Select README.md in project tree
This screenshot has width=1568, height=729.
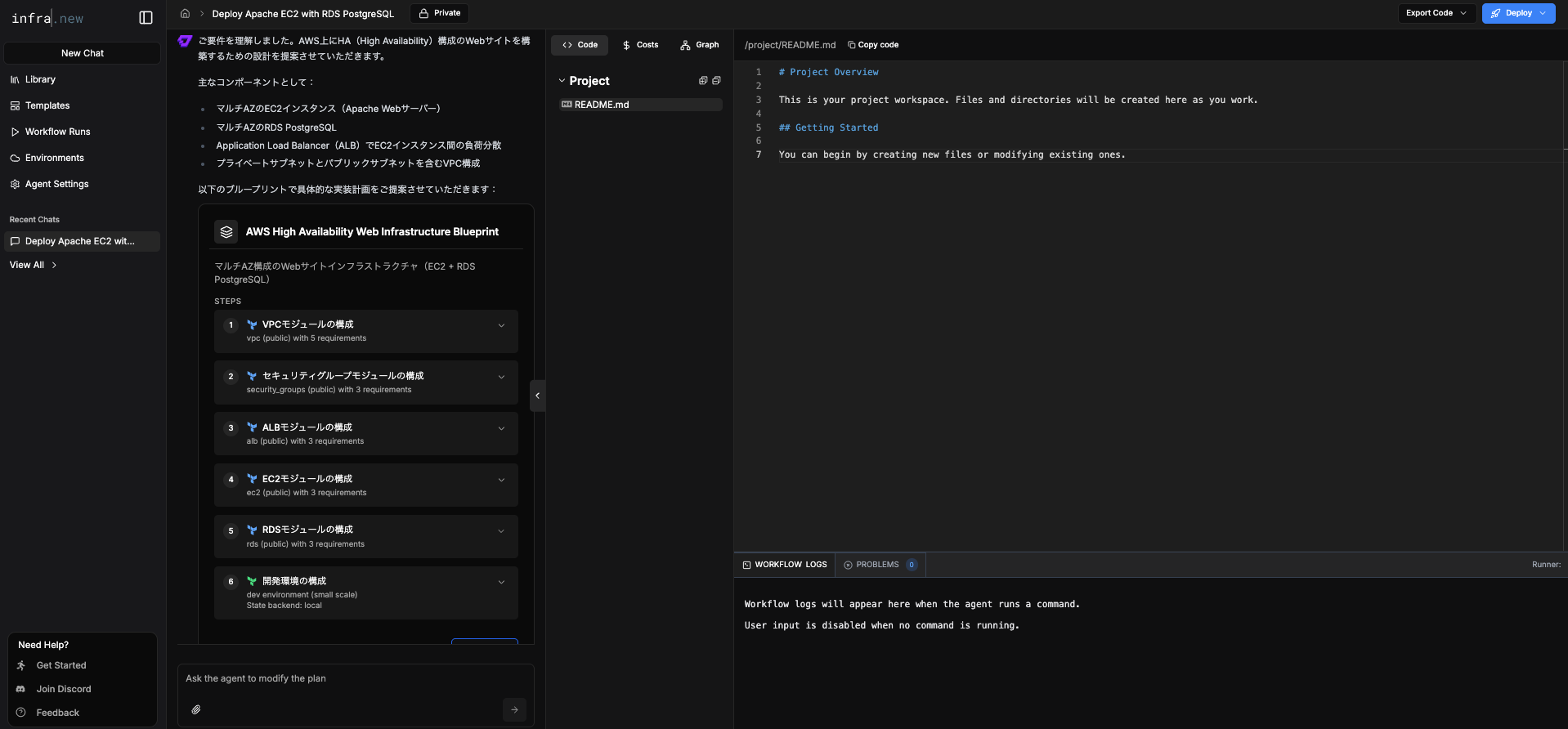(640, 105)
